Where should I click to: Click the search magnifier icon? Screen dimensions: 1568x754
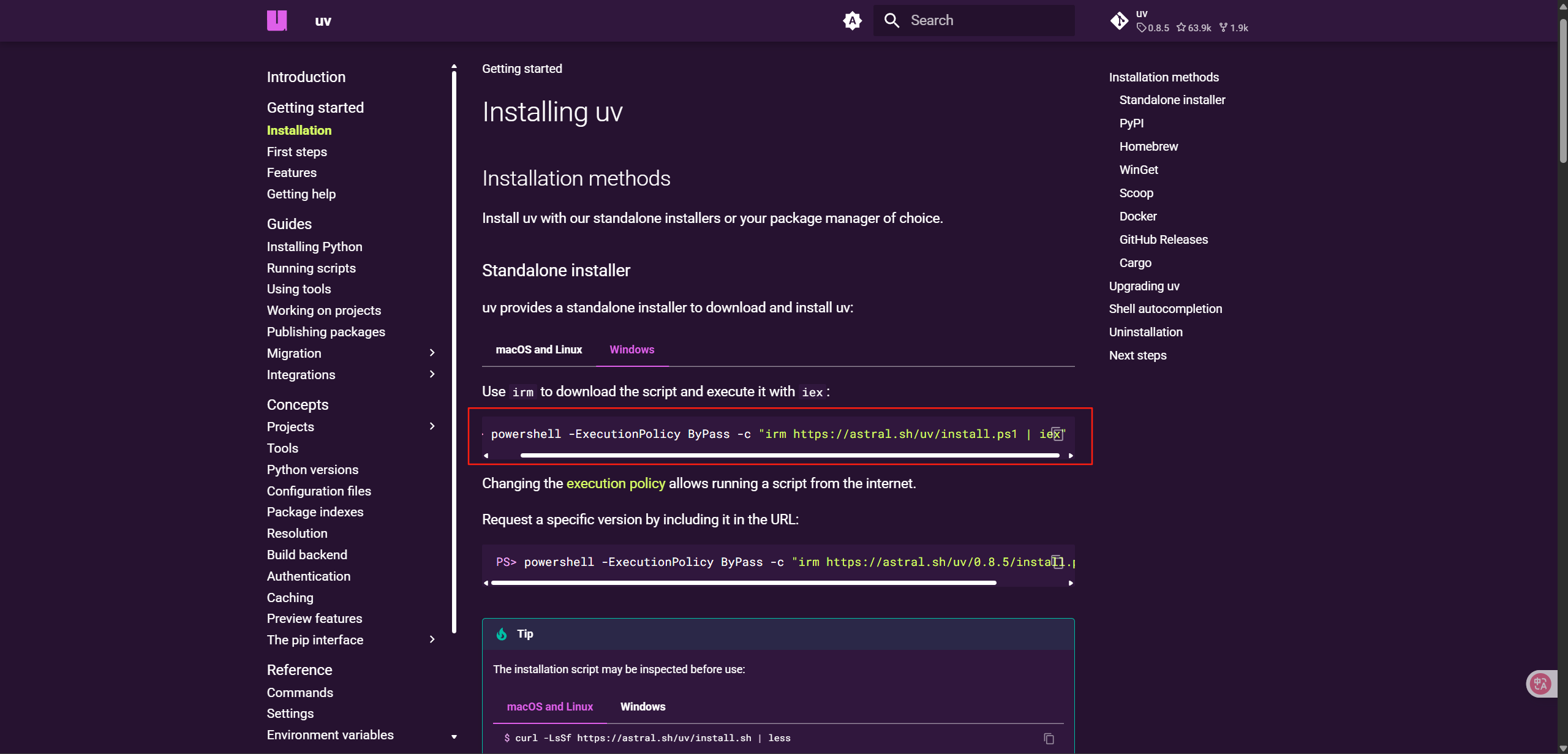pyautogui.click(x=892, y=20)
